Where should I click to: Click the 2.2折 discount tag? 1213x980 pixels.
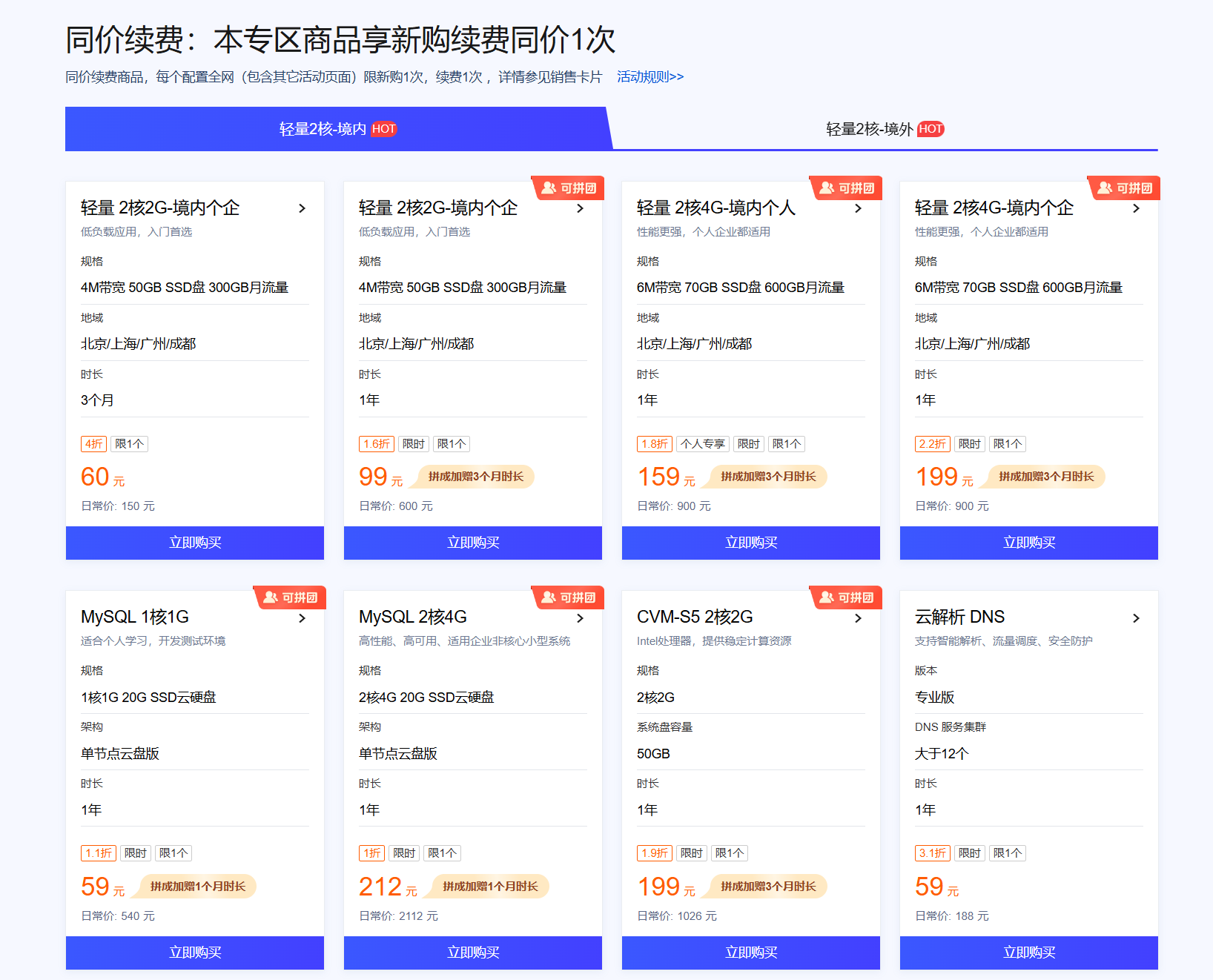pos(933,444)
